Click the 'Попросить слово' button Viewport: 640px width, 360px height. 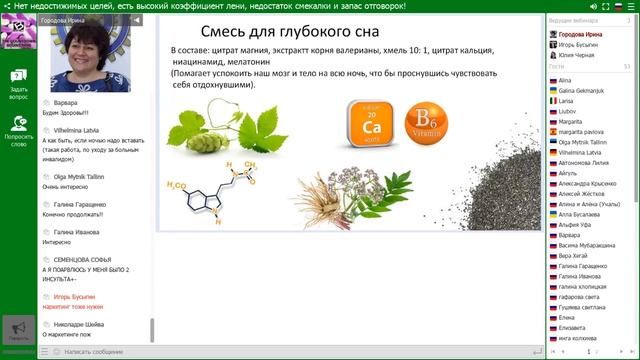coord(19,131)
